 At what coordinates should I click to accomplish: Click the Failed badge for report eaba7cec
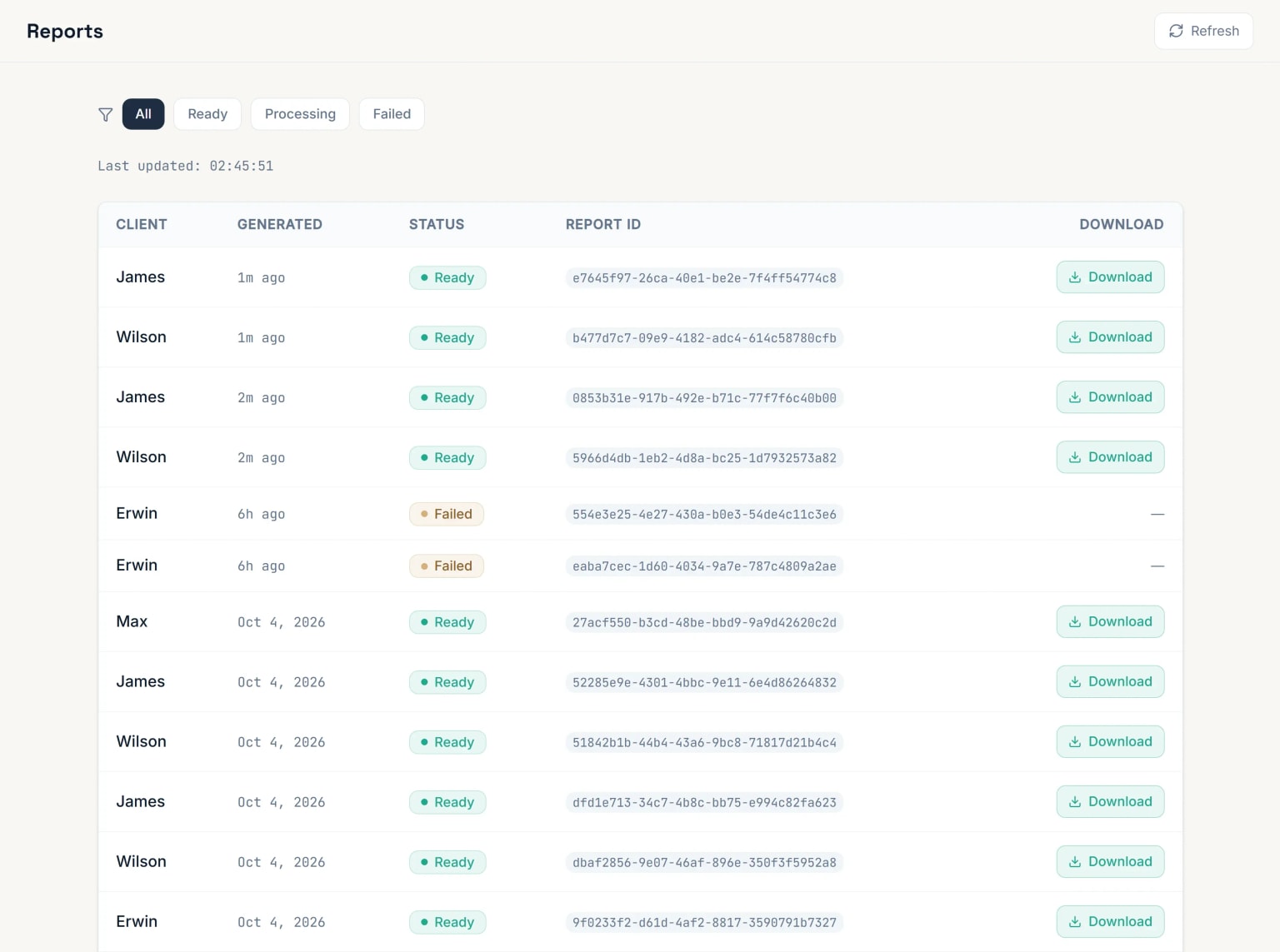pos(447,566)
